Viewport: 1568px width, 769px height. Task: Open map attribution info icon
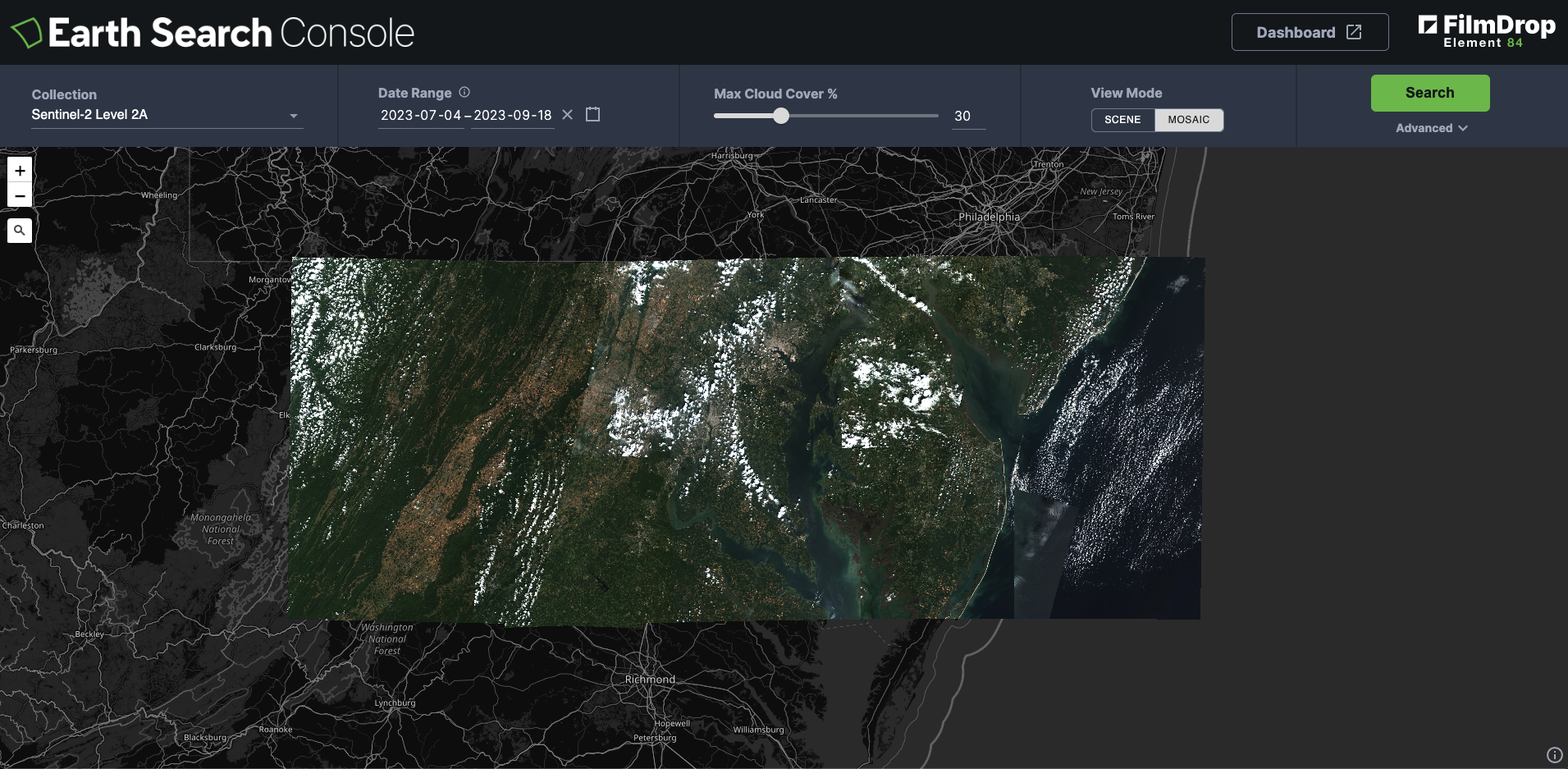pos(1554,755)
